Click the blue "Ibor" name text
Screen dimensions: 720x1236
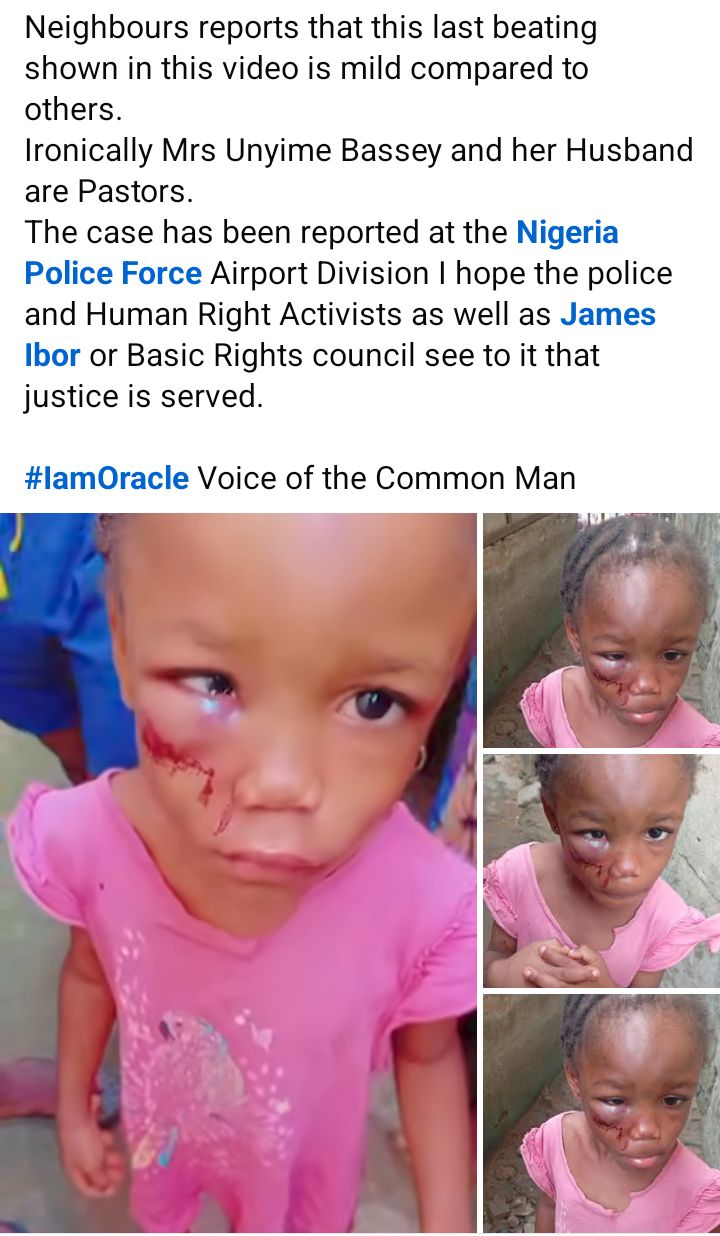click(x=52, y=355)
